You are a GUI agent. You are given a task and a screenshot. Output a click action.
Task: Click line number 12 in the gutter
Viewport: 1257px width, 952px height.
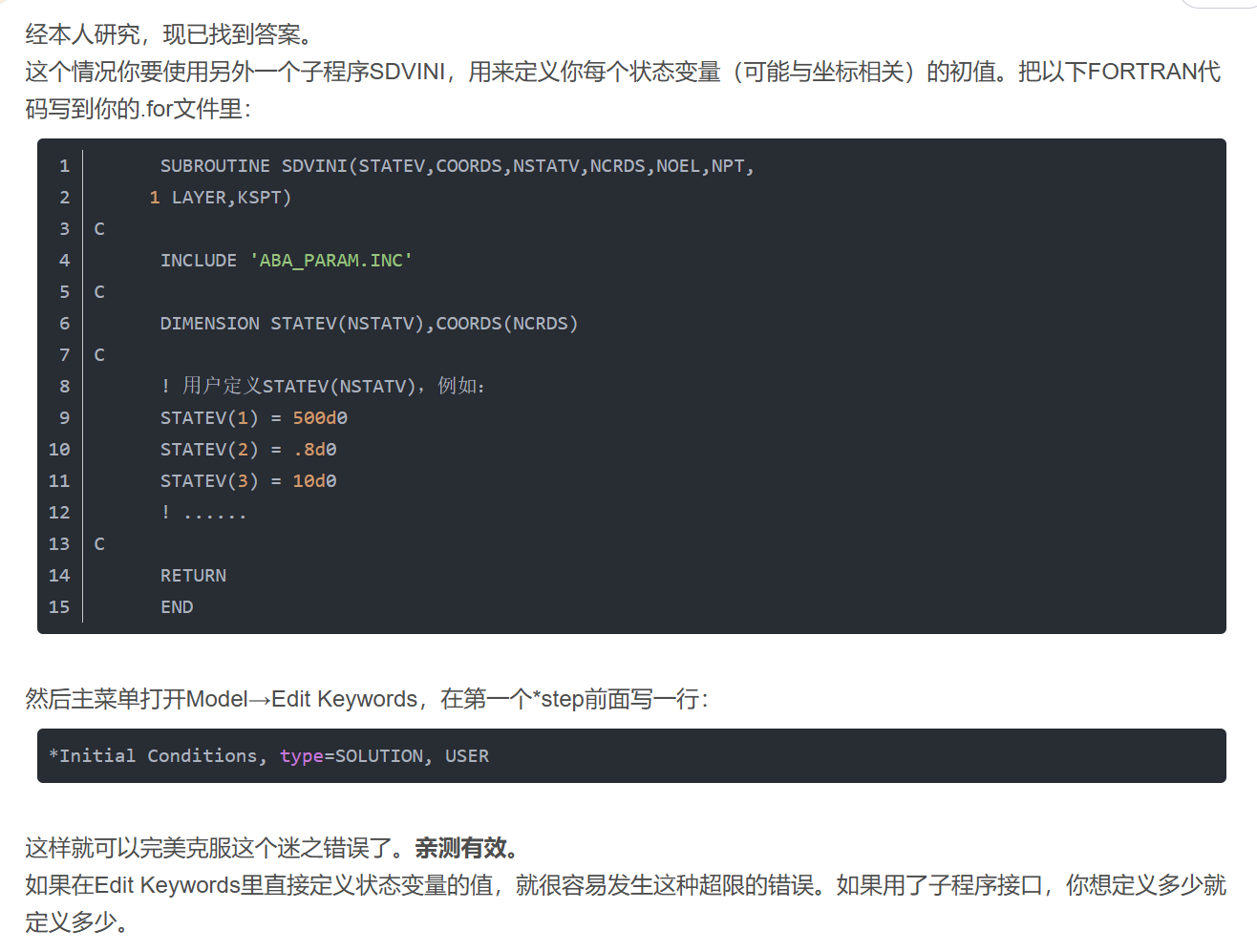(59, 513)
